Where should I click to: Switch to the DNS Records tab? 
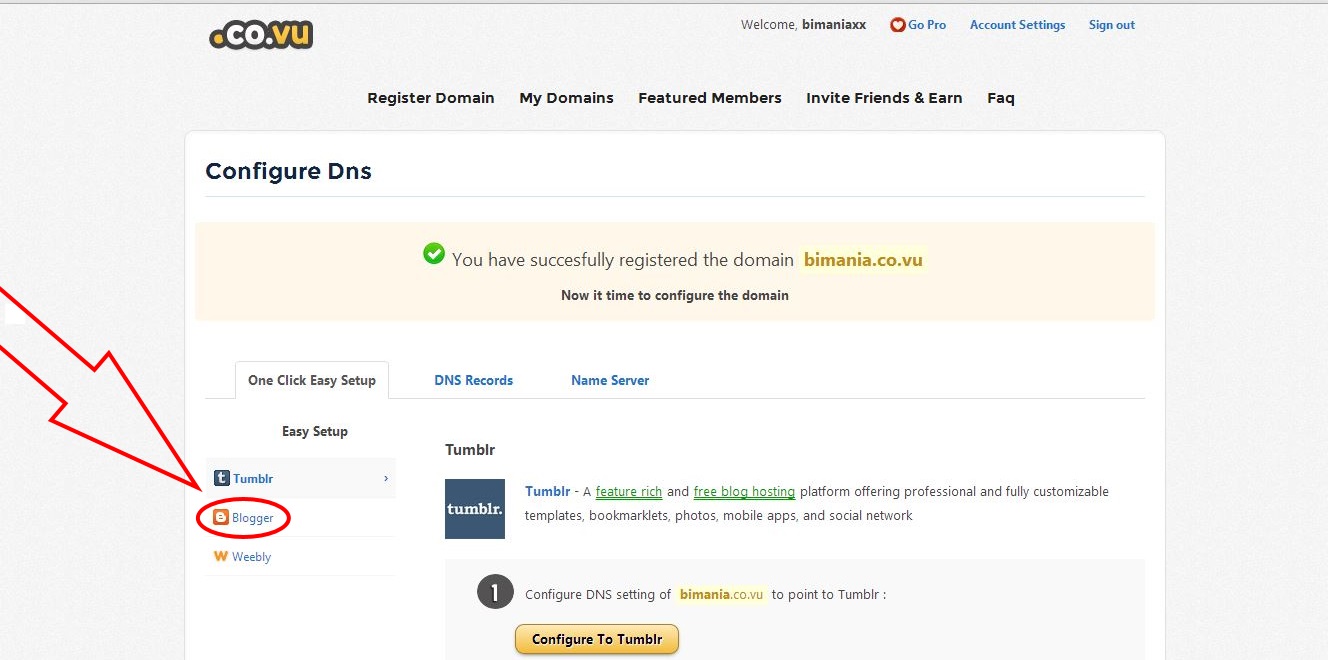pos(474,380)
